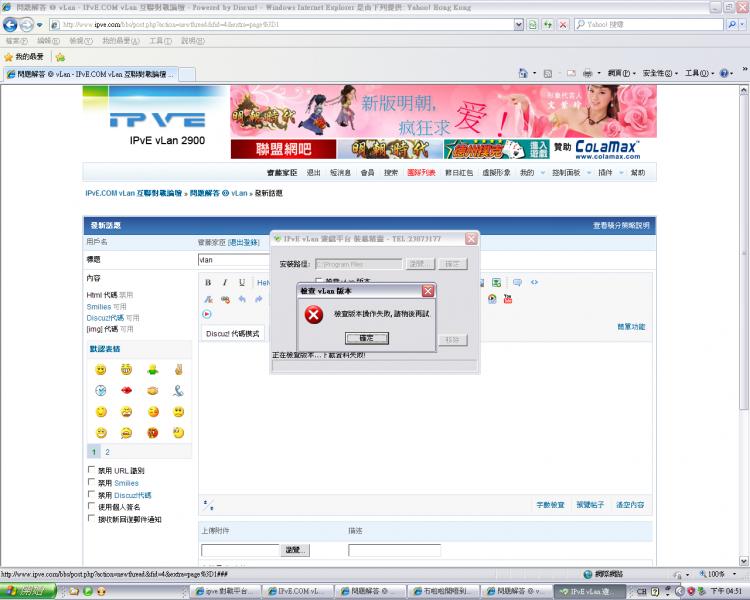
Task: Click the 字數檢查 word count link
Action: coord(551,505)
